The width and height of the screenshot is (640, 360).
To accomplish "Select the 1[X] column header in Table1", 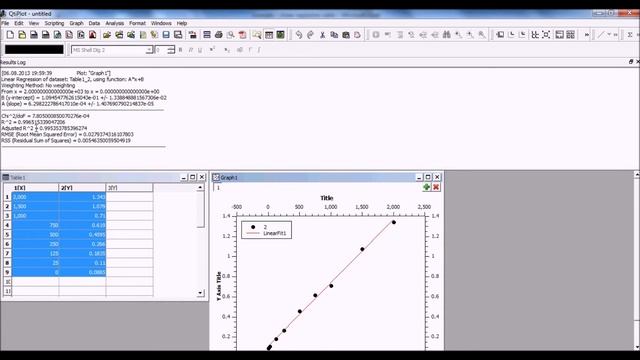I will [x=35, y=187].
